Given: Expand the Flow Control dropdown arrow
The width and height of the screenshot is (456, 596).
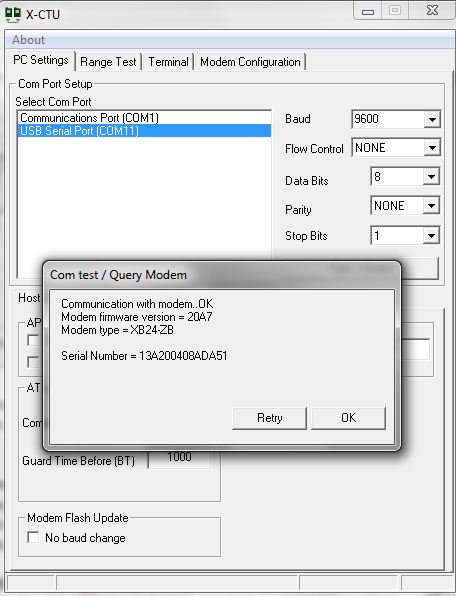Looking at the screenshot, I should point(432,147).
